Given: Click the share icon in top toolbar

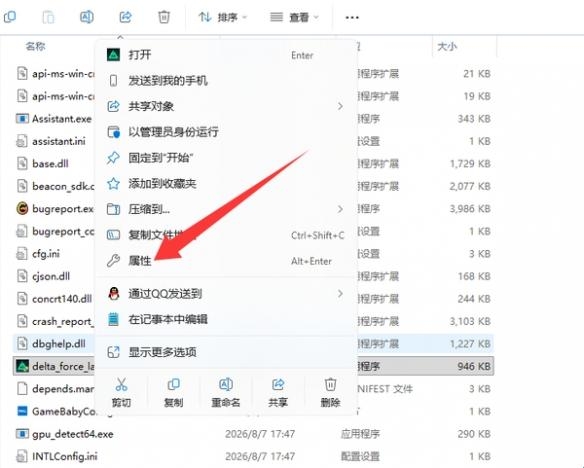Looking at the screenshot, I should pyautogui.click(x=126, y=17).
